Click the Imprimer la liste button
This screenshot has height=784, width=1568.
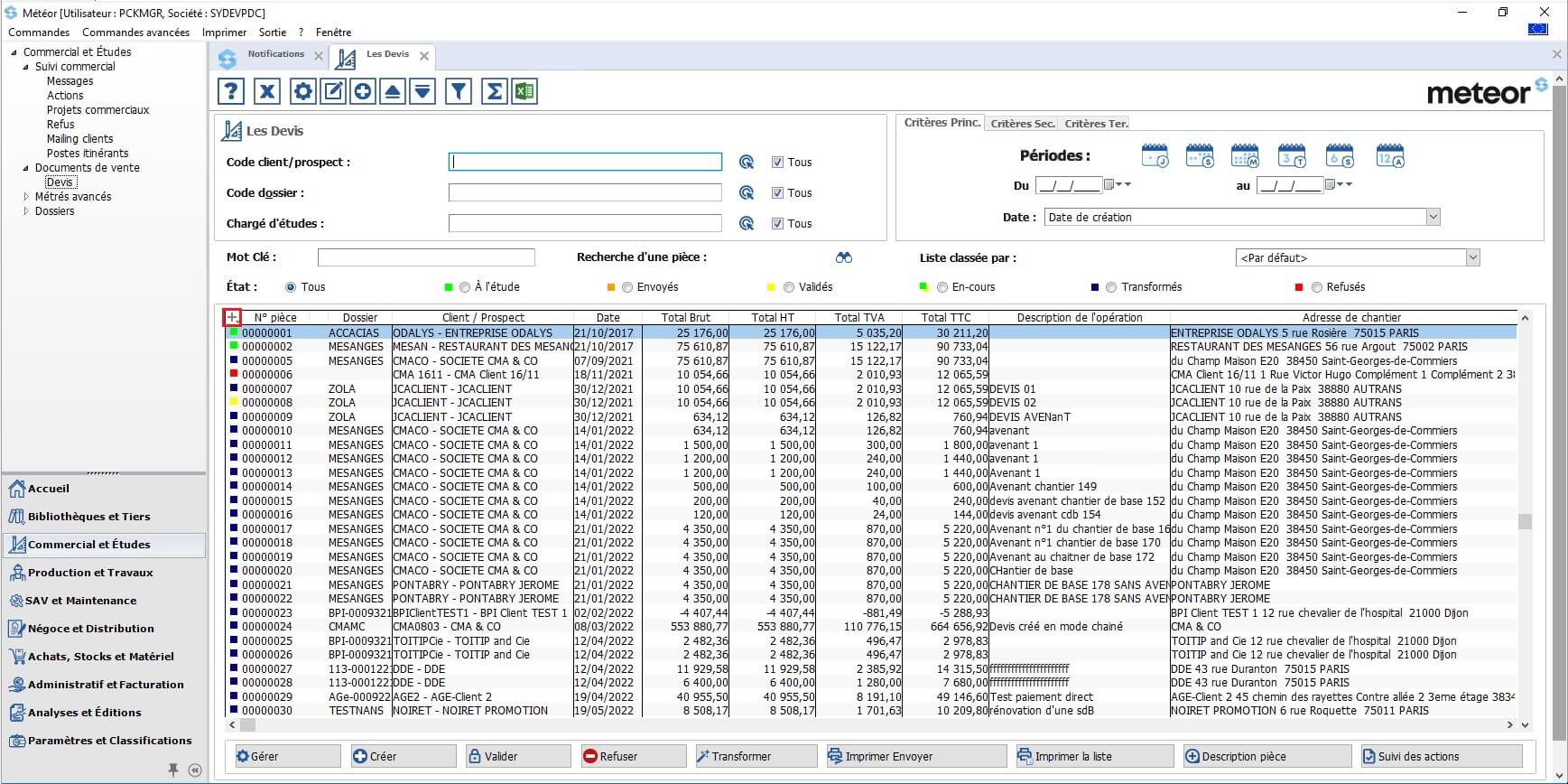click(1094, 756)
